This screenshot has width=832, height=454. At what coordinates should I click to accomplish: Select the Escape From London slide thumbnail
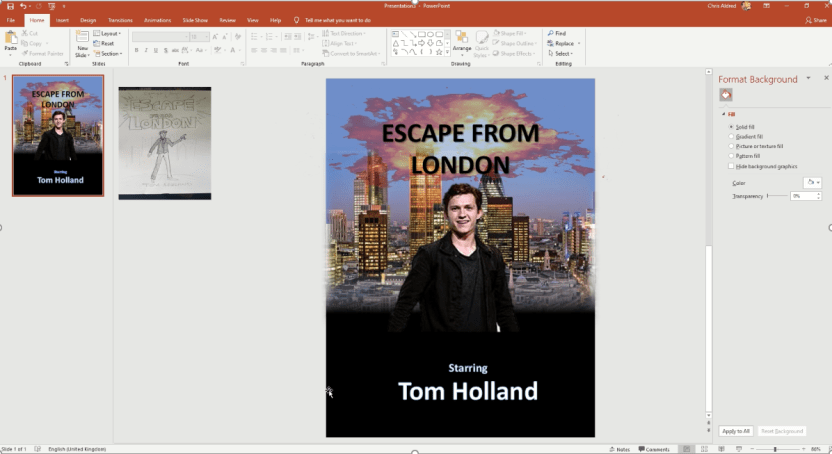tap(58, 135)
